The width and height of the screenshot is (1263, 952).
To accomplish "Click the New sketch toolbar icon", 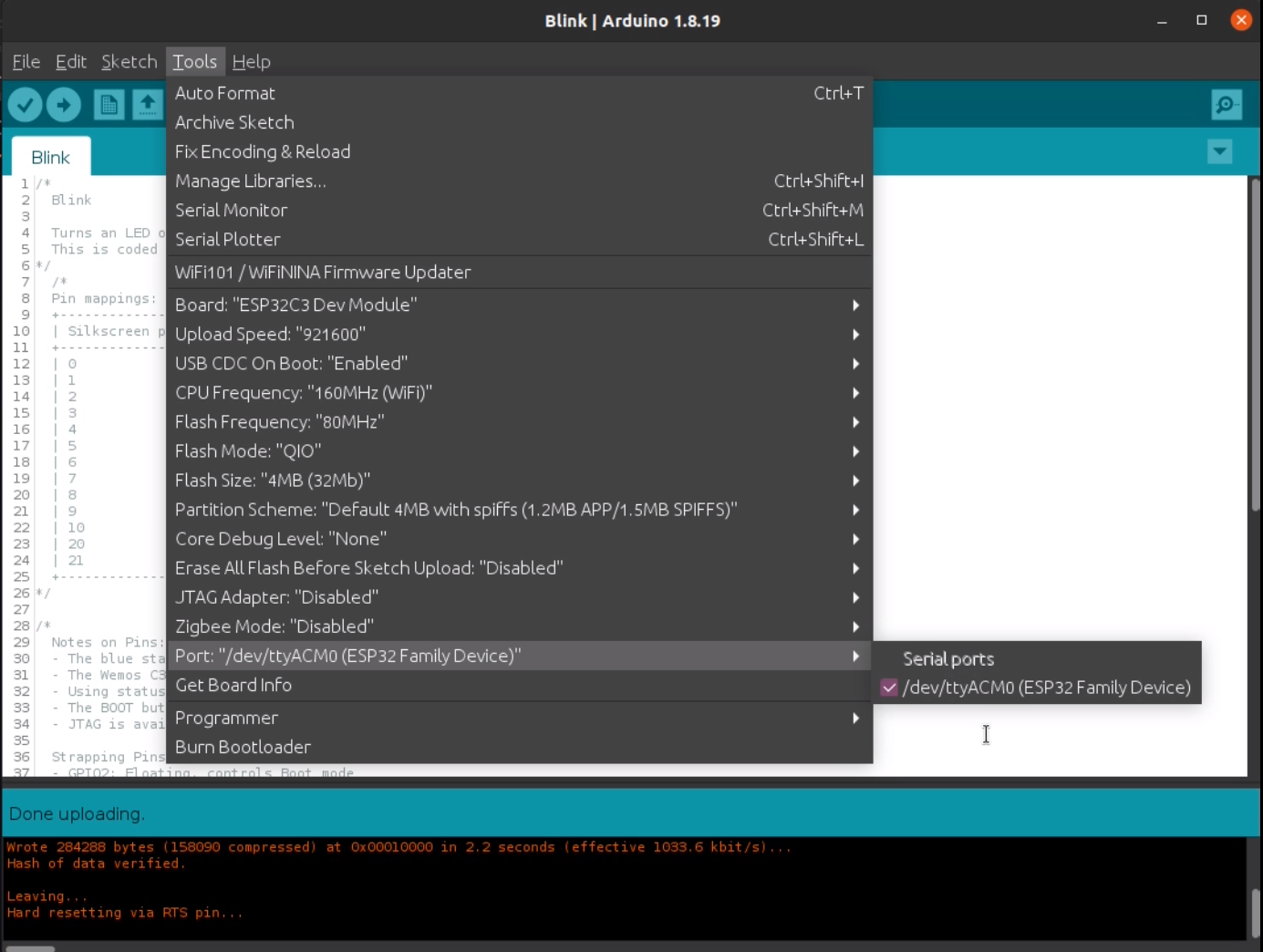I will click(x=109, y=105).
